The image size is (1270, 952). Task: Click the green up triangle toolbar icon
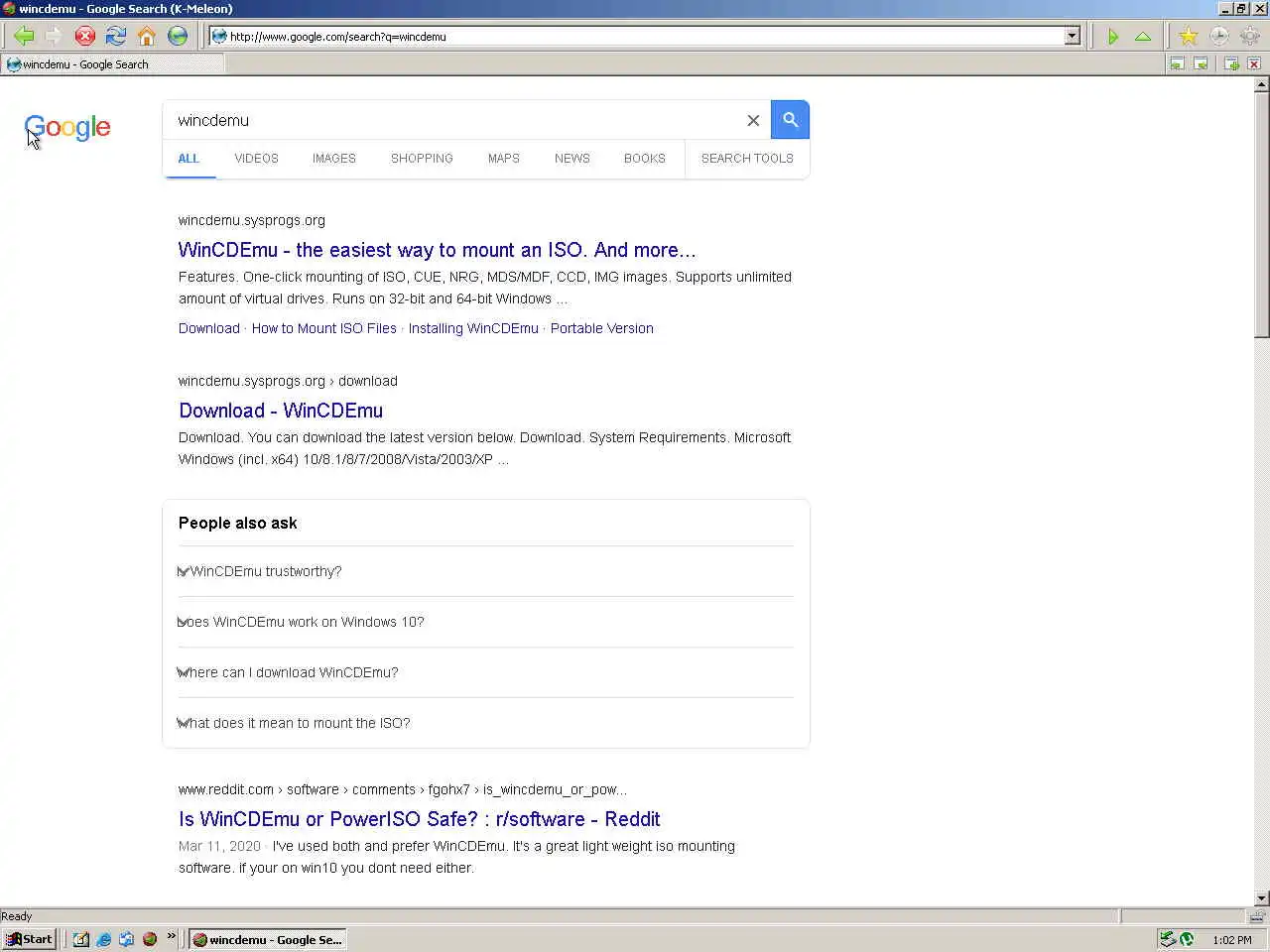[x=1143, y=37]
